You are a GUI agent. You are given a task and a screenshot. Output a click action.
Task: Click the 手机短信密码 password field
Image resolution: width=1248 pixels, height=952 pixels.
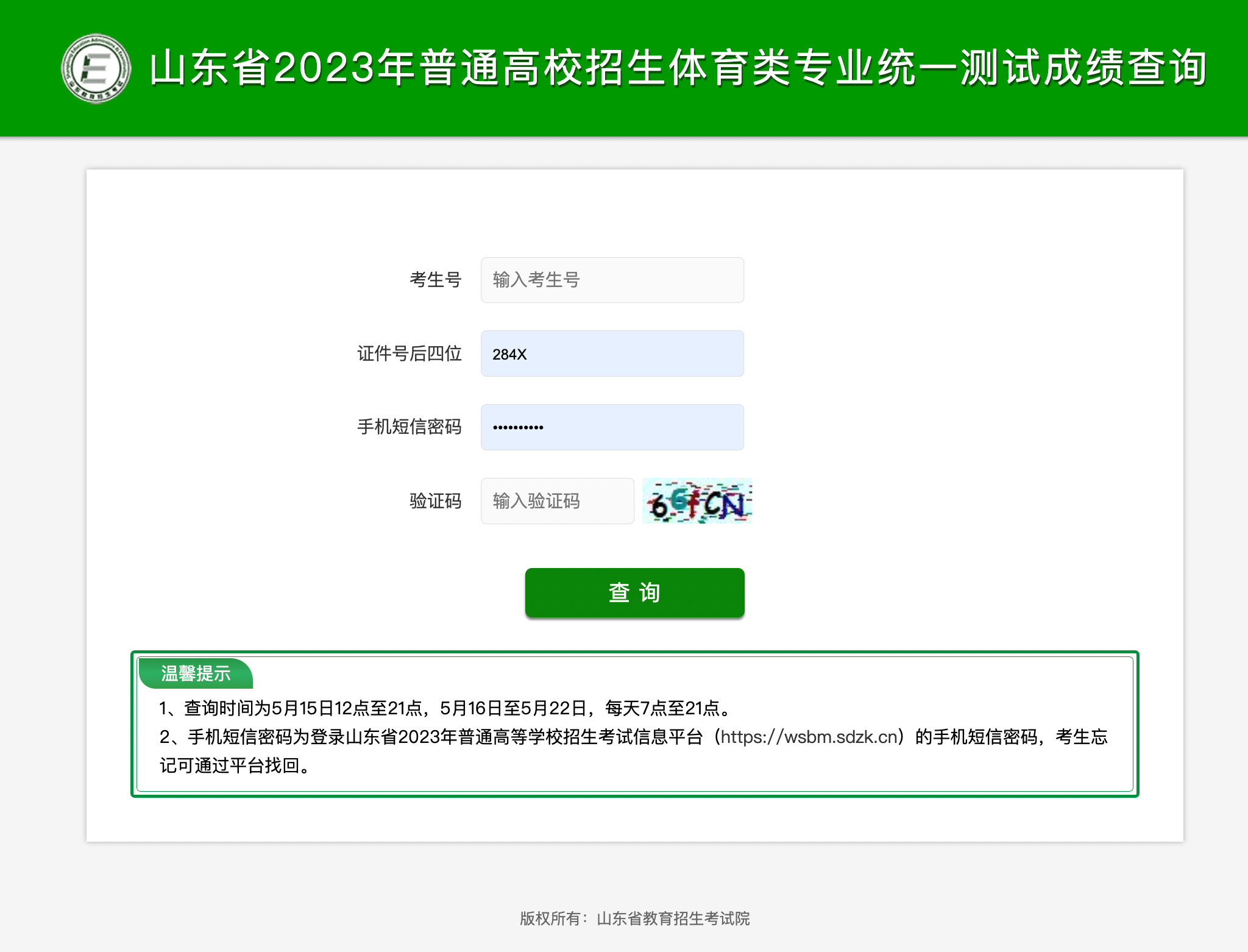[612, 427]
